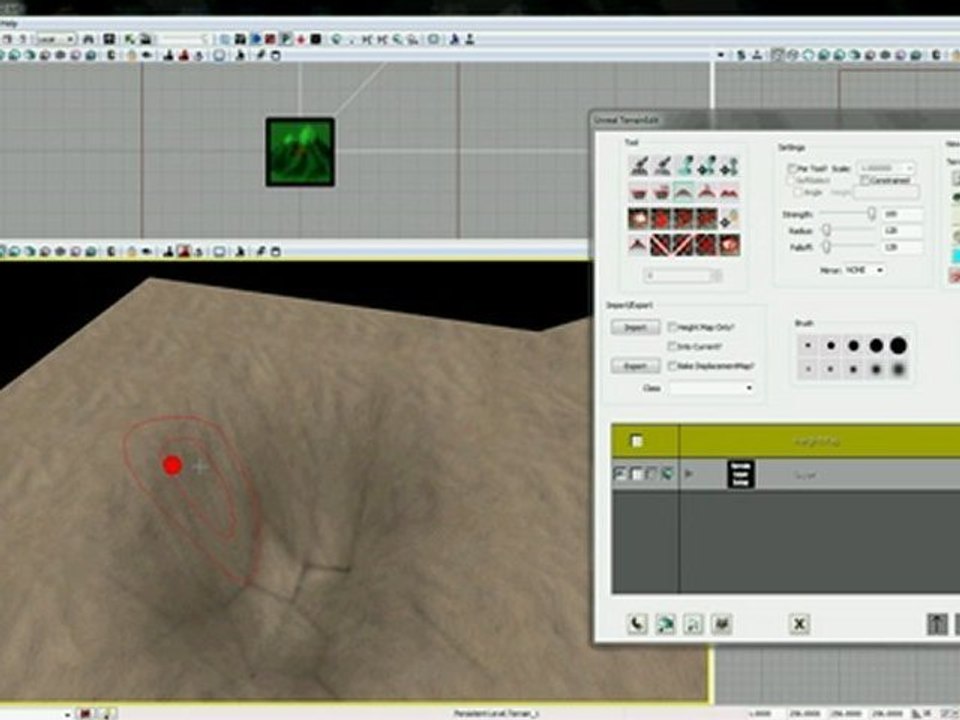Choose the largest hard-edged brush

click(898, 346)
